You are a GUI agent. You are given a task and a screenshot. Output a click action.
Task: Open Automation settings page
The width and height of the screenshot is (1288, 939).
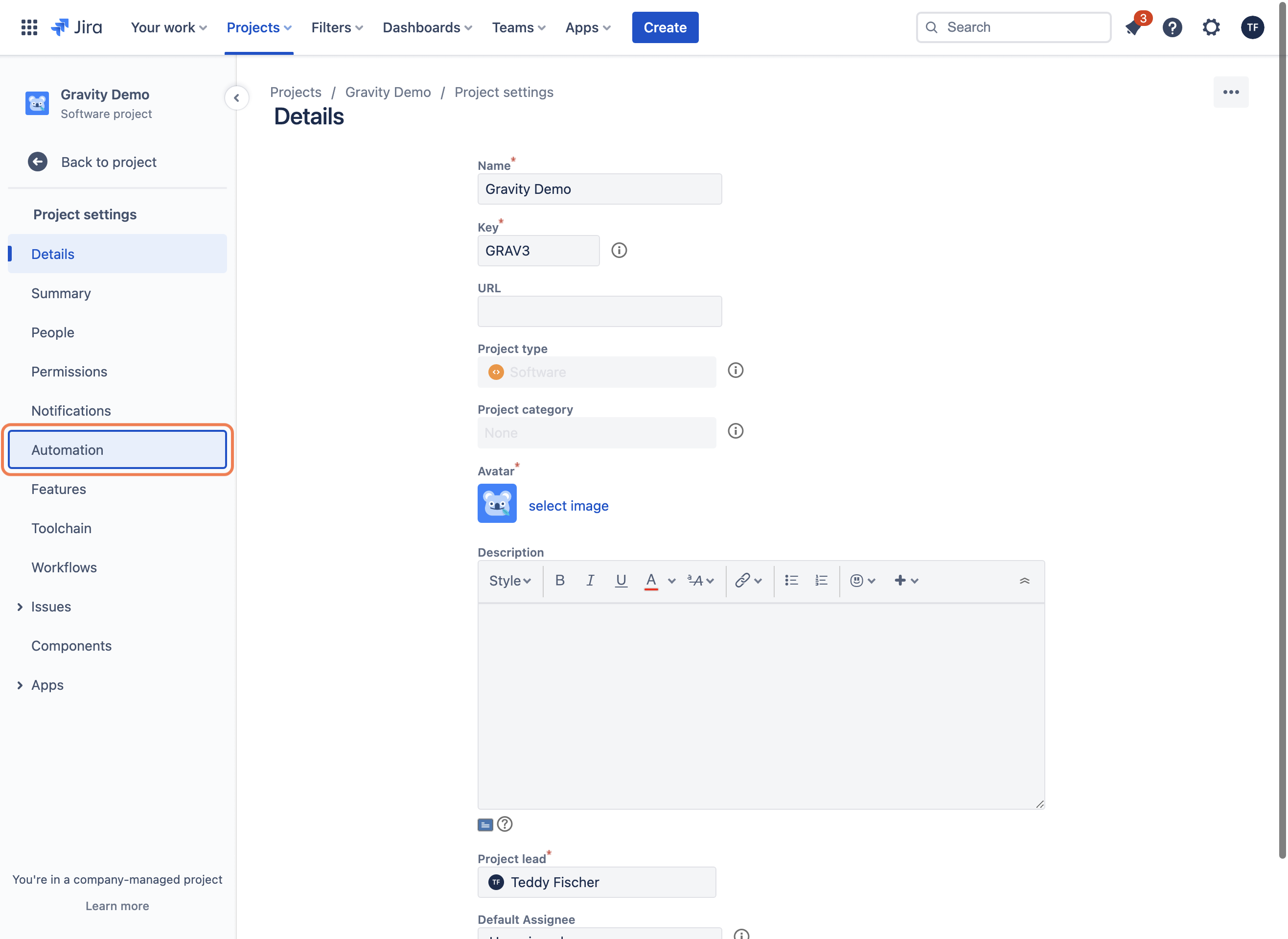coord(117,449)
